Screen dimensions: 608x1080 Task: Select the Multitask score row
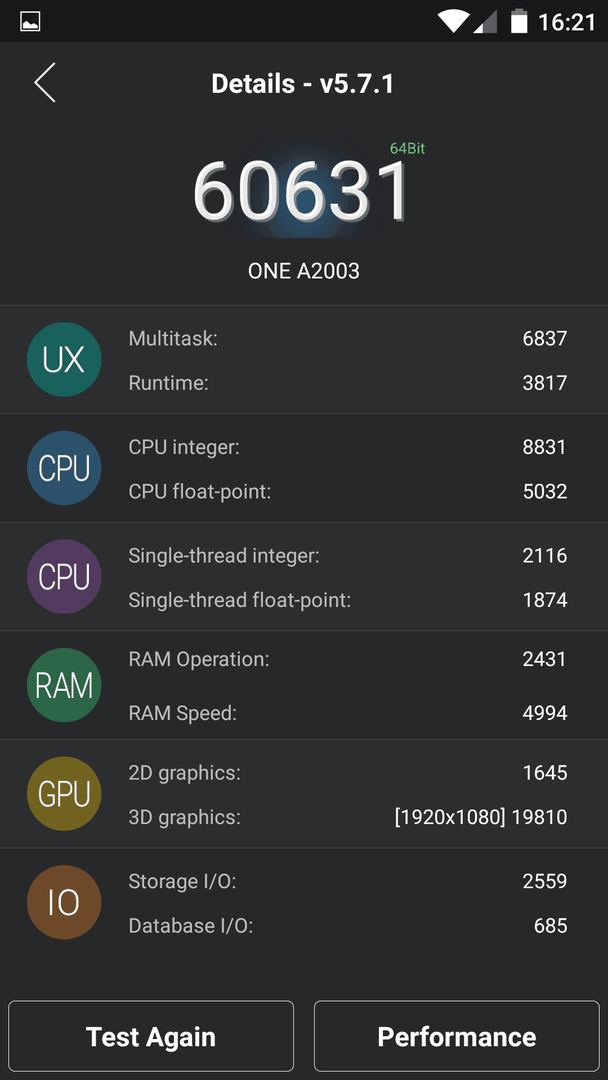click(x=348, y=338)
